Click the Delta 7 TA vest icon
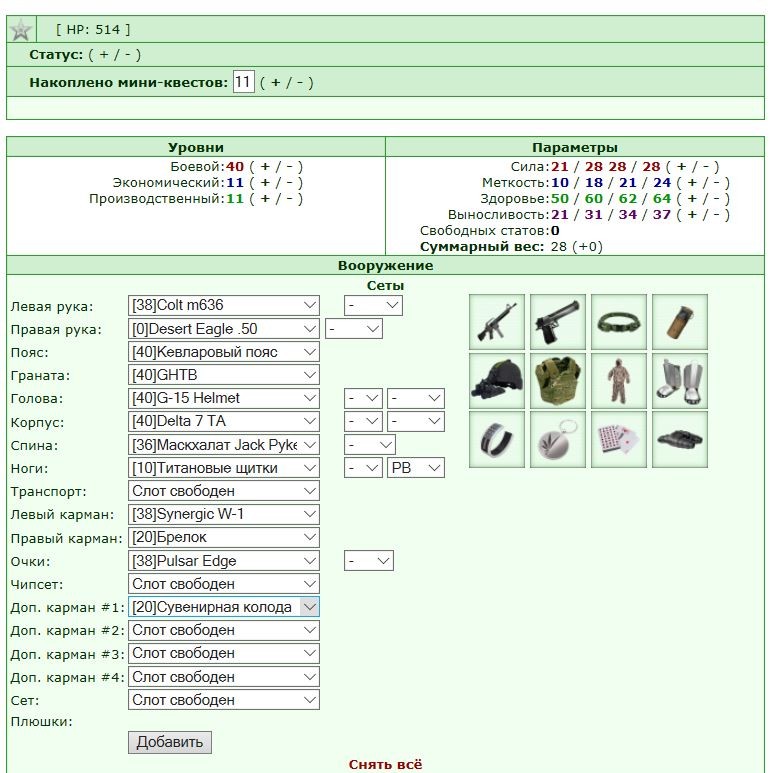 [x=558, y=381]
